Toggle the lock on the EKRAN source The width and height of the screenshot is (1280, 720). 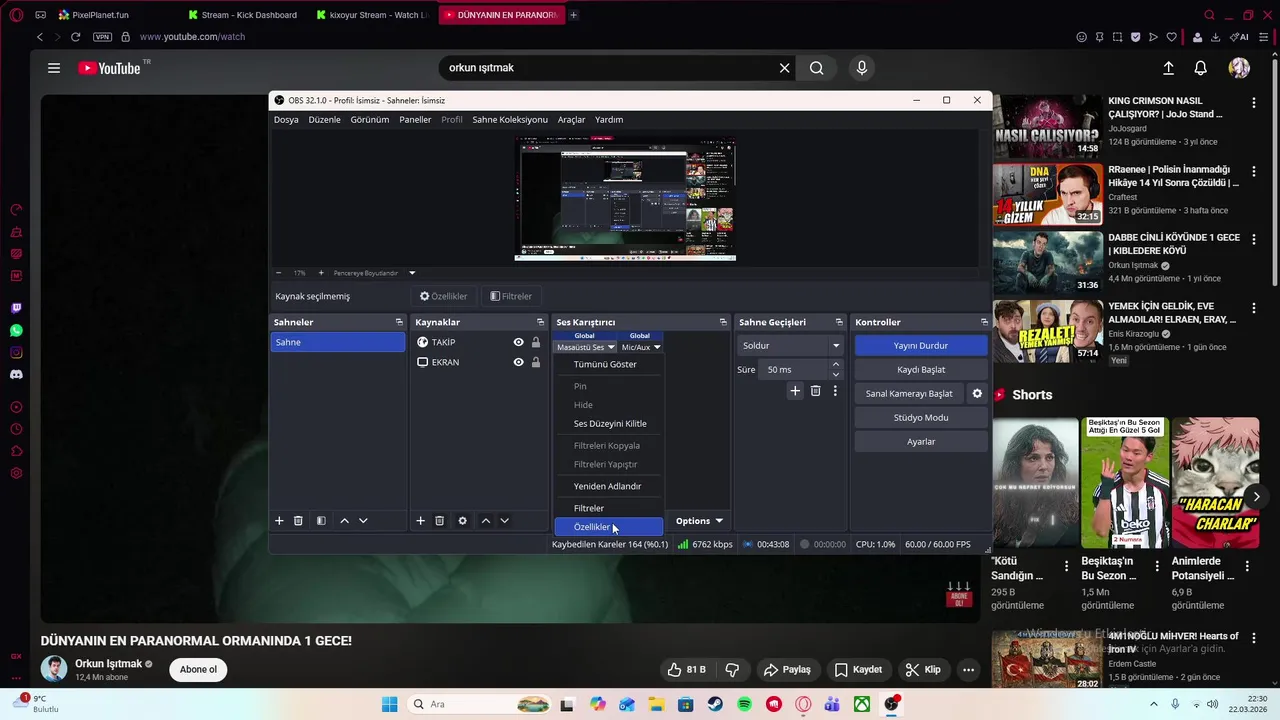click(x=536, y=362)
